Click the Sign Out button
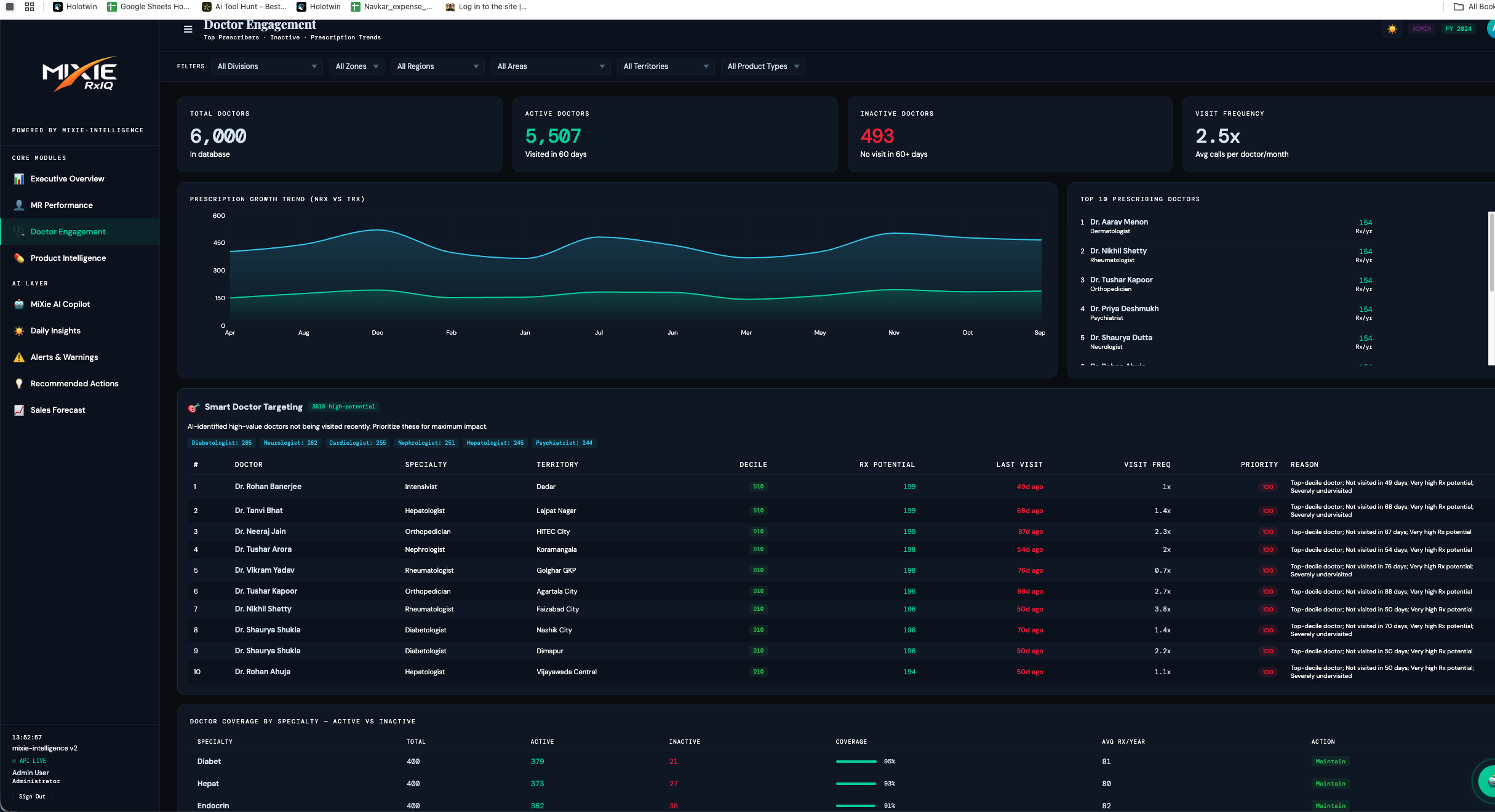The width and height of the screenshot is (1495, 812). [32, 796]
